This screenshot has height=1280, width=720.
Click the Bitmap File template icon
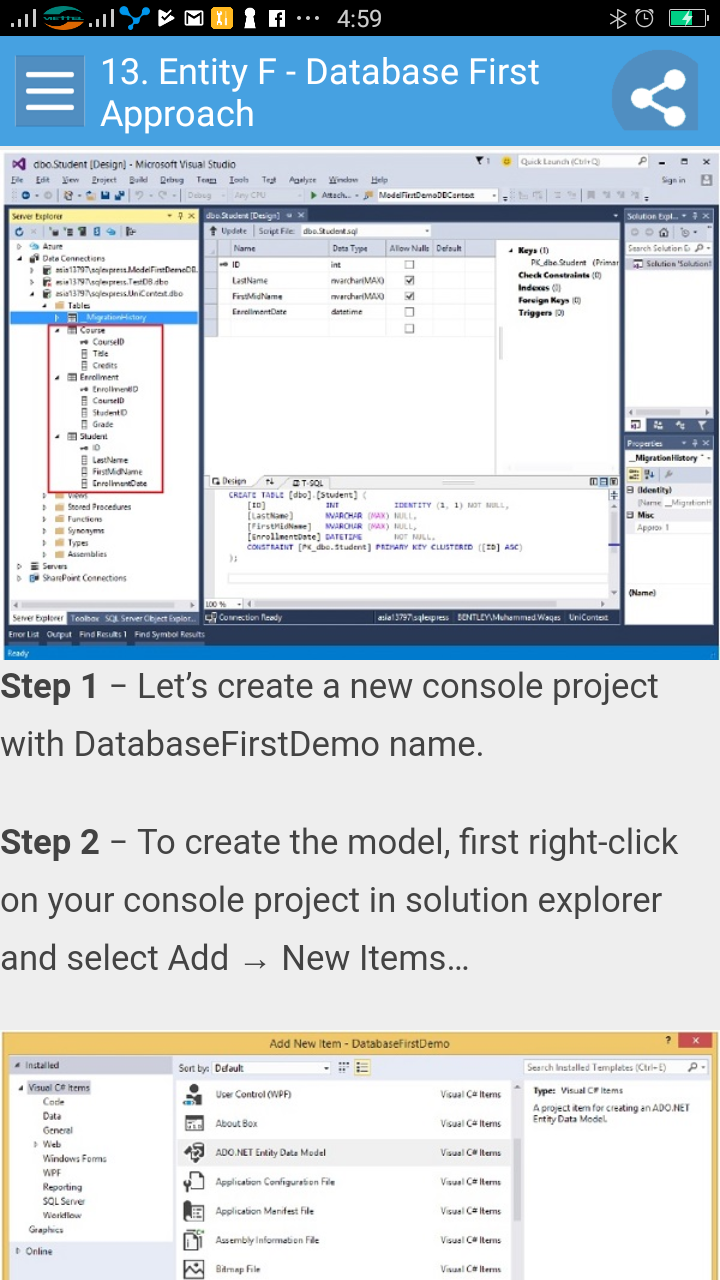pyautogui.click(x=194, y=1269)
